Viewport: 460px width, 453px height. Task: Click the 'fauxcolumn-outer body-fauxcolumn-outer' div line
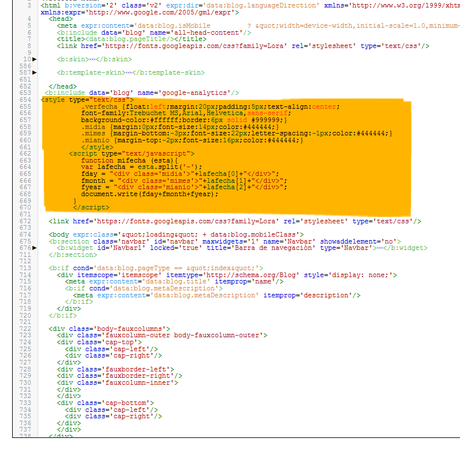(162, 336)
